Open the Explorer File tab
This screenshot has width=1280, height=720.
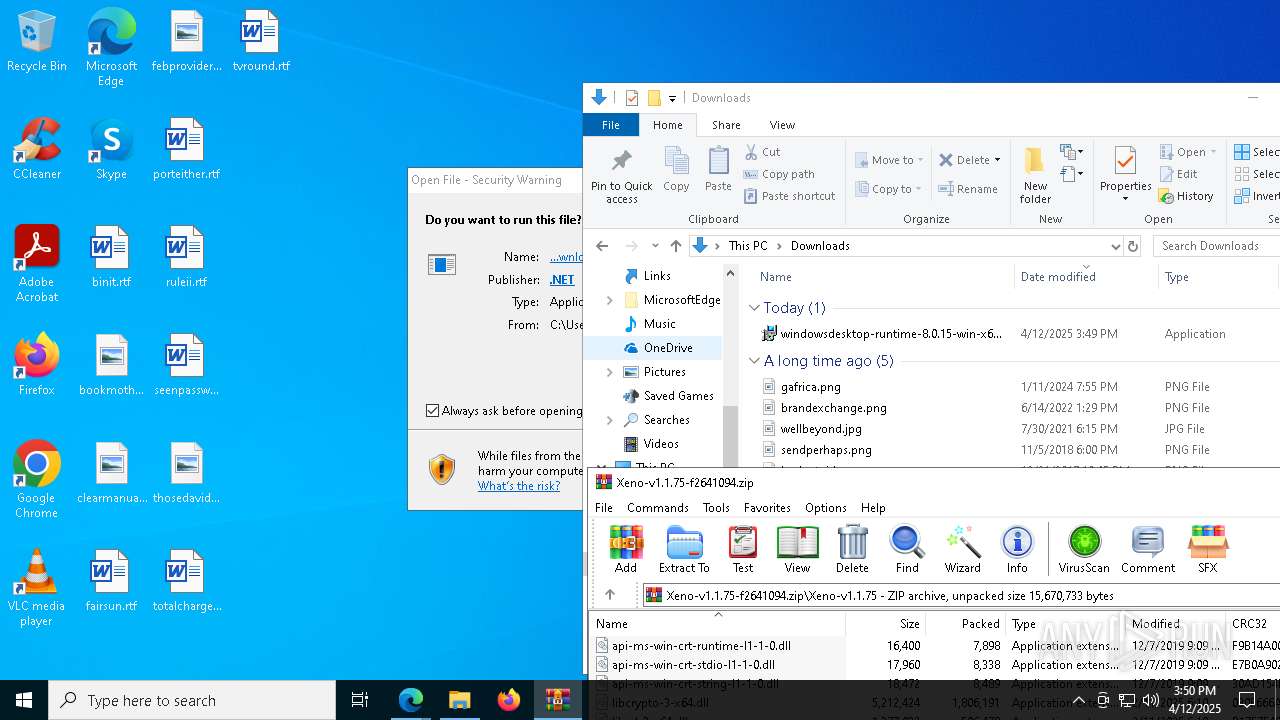pyautogui.click(x=610, y=125)
